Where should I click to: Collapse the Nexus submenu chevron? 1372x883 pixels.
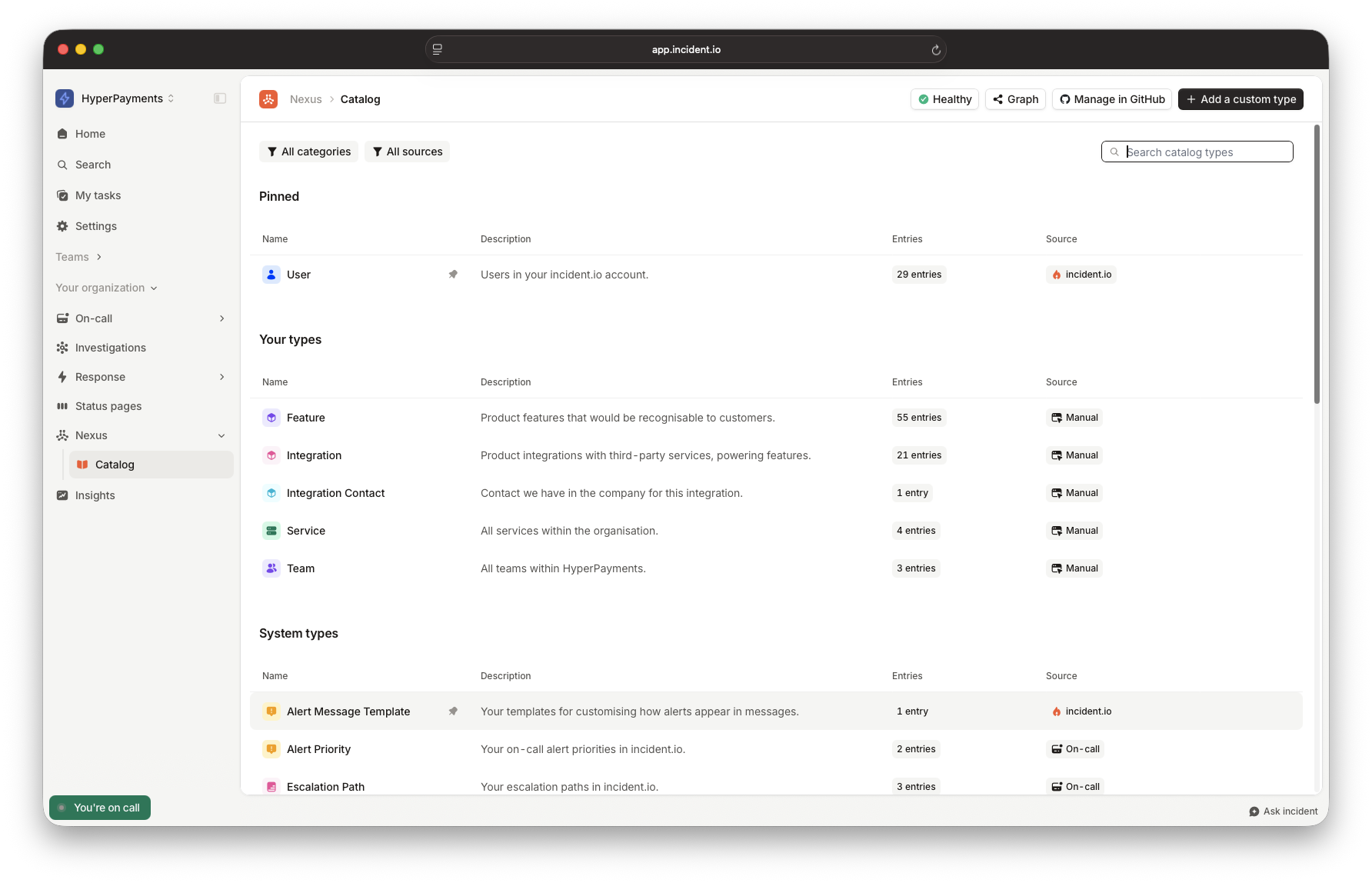222,435
